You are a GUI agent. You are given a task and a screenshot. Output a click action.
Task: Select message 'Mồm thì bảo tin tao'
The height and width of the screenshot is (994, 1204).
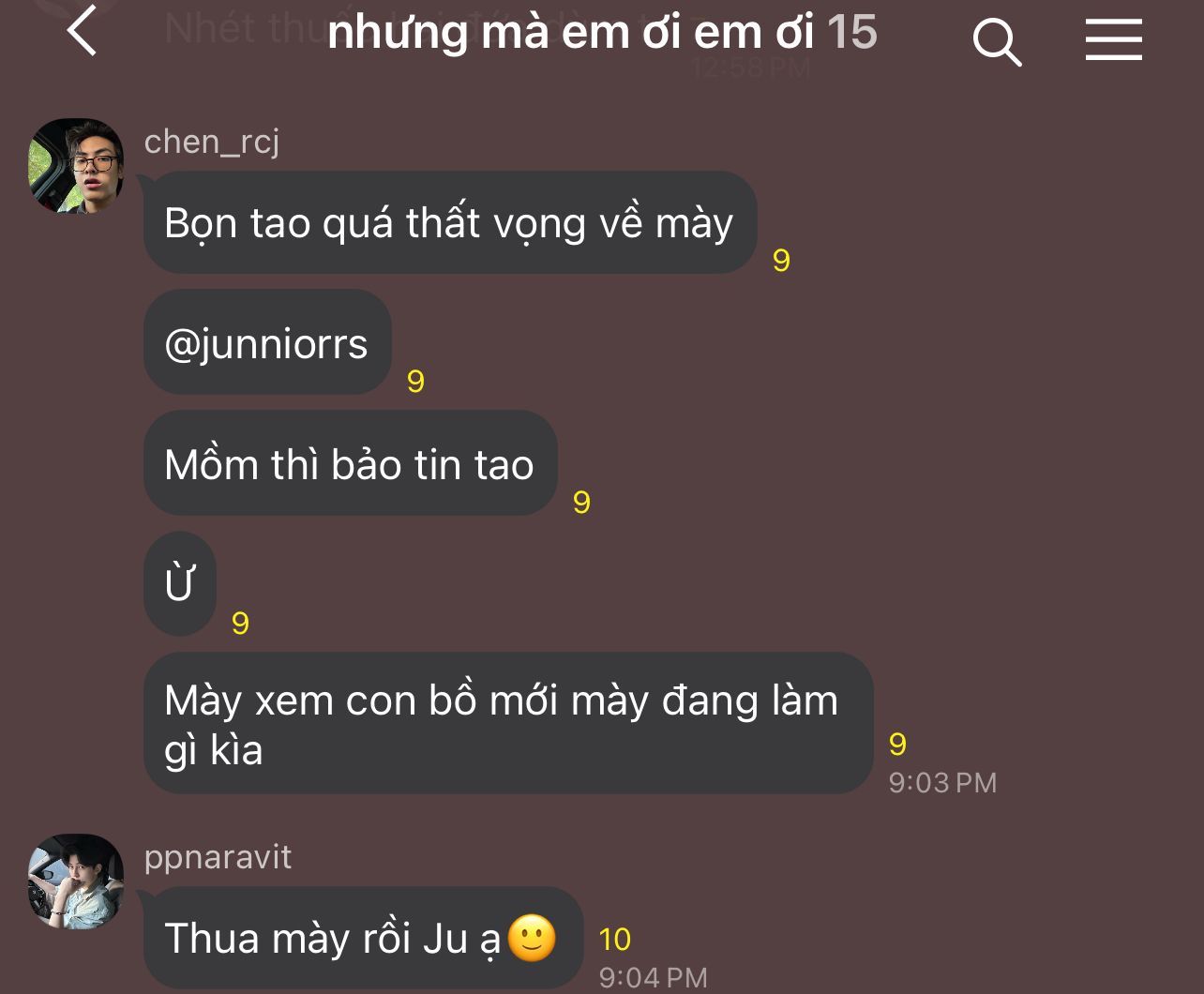pyautogui.click(x=351, y=463)
